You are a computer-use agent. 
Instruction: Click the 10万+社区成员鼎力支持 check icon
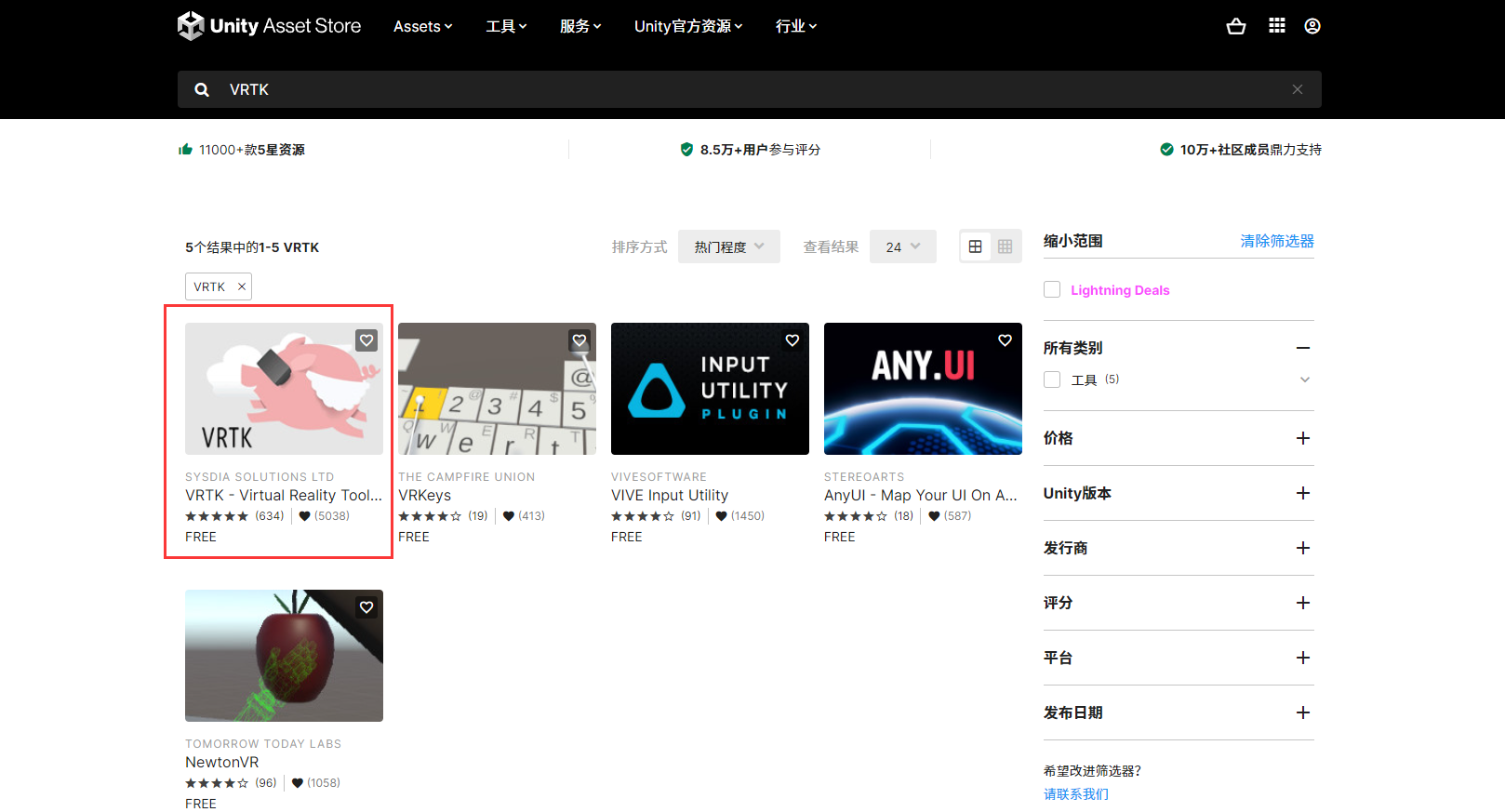[x=1166, y=149]
